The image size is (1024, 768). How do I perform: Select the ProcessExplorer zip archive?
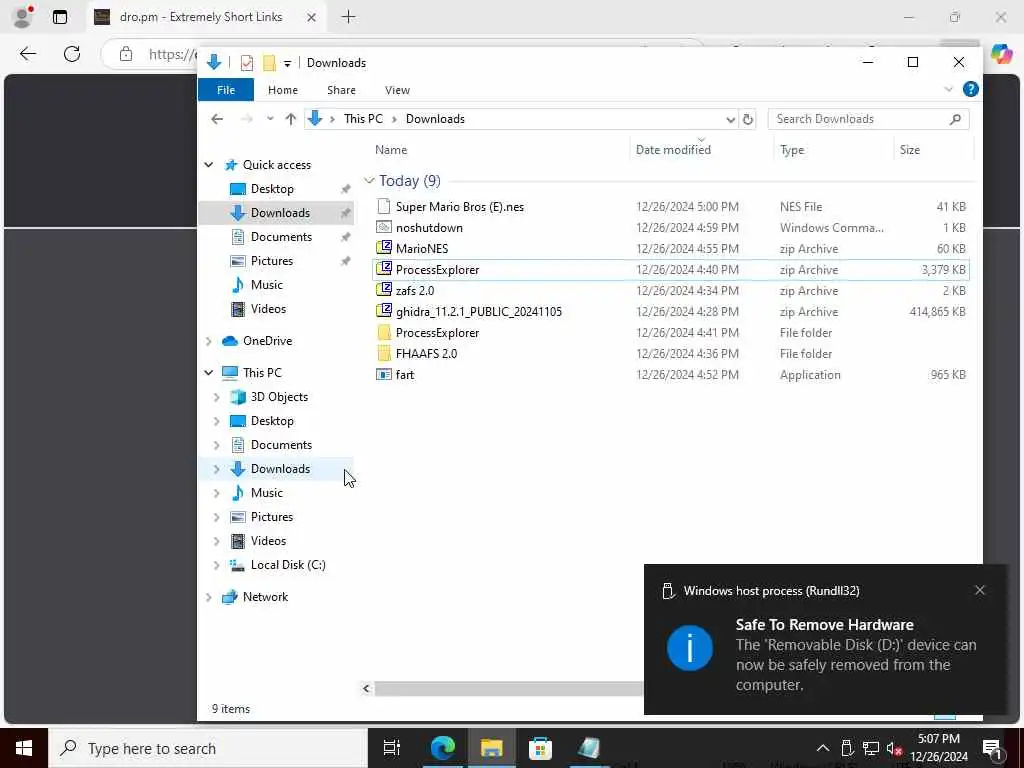[438, 270]
